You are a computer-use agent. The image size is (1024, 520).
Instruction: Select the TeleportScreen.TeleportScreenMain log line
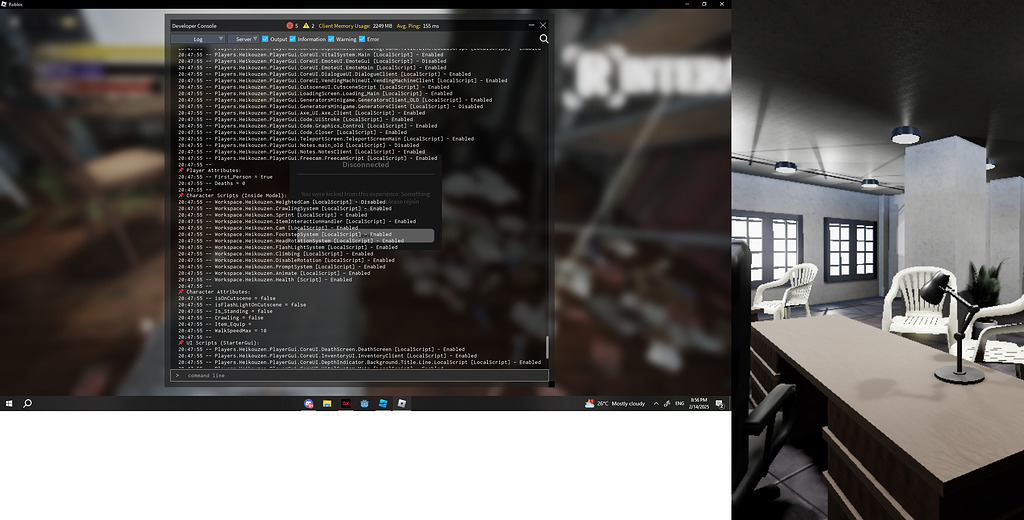click(327, 138)
